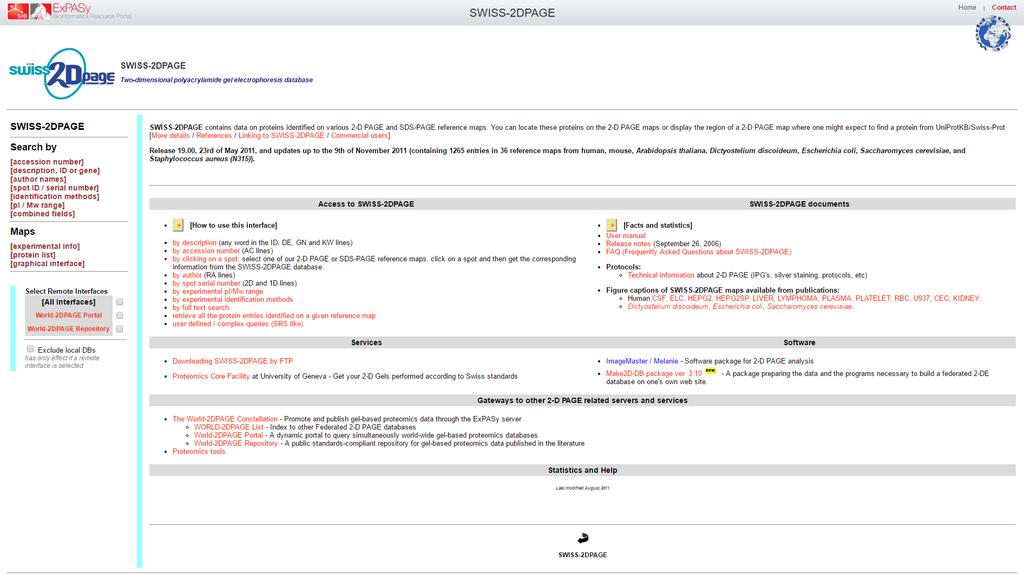Search by spot ID / serial number
The height and width of the screenshot is (574, 1024).
point(54,188)
